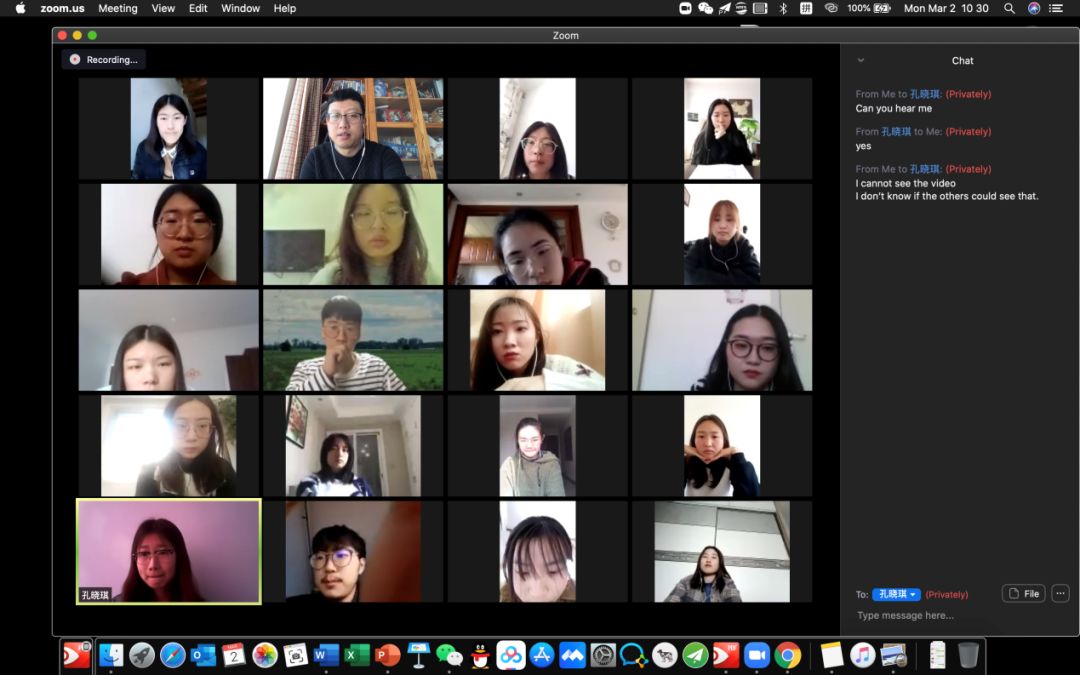Click the Recording indicator button
The height and width of the screenshot is (675, 1080).
[104, 60]
